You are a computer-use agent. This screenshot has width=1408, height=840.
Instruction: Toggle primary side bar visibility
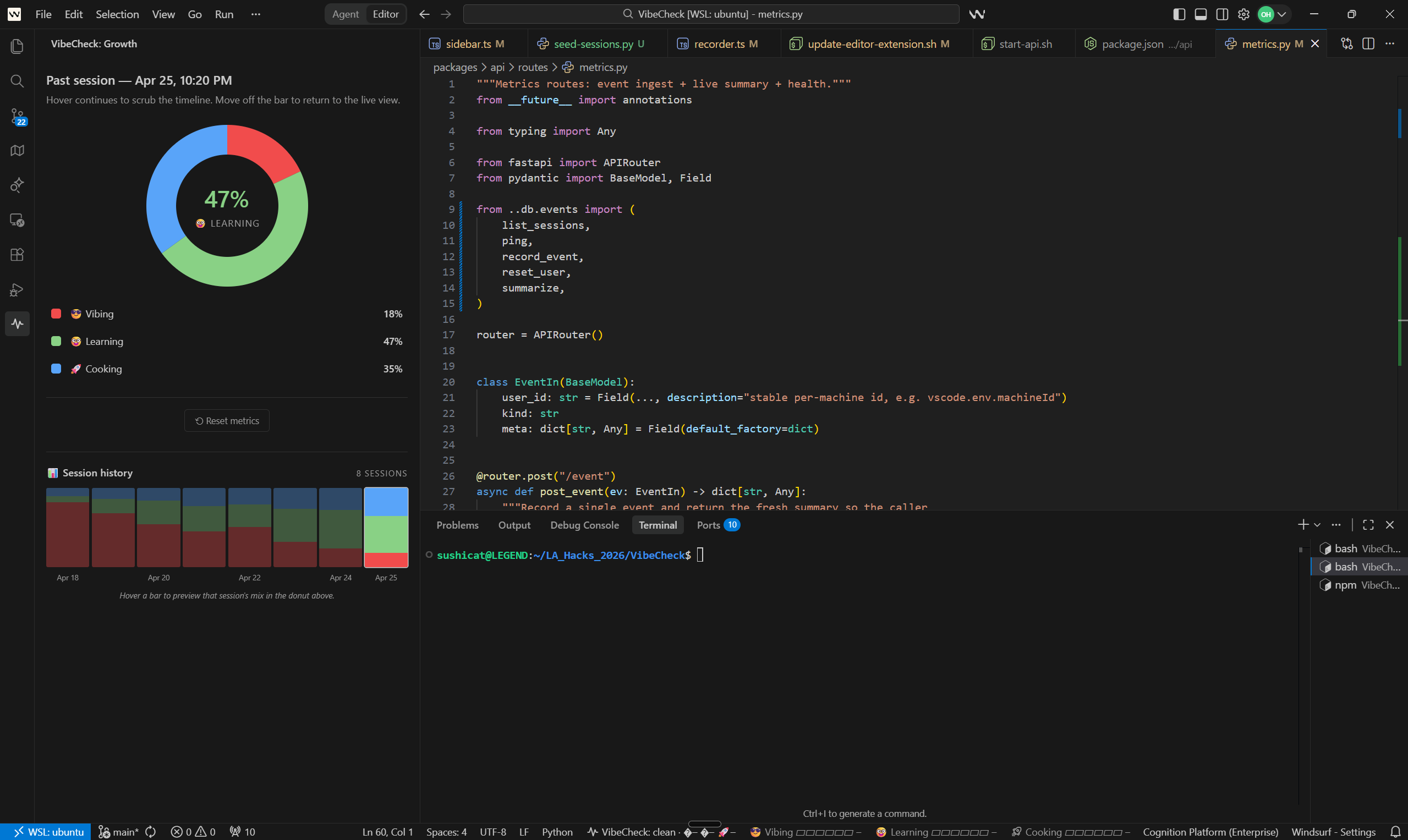click(x=1179, y=14)
